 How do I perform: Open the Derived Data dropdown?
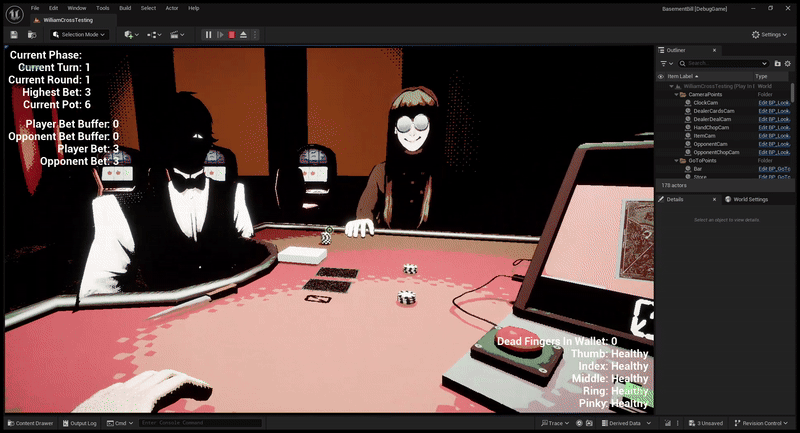[627, 423]
